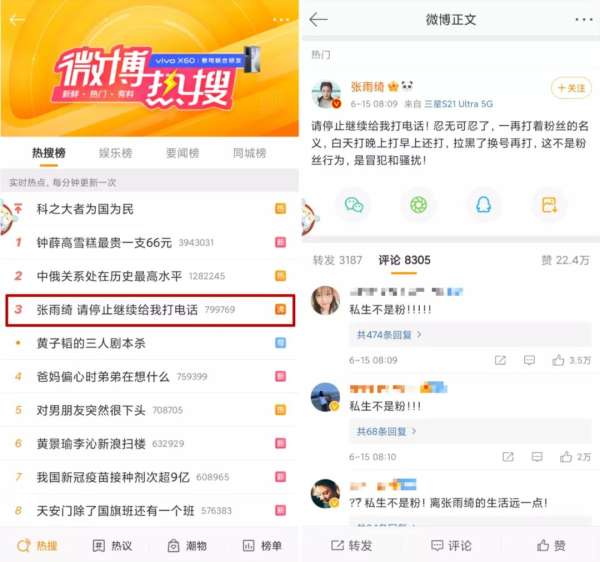Switch to 要闻榜 tab
Image resolution: width=600 pixels, height=562 pixels.
(x=183, y=153)
